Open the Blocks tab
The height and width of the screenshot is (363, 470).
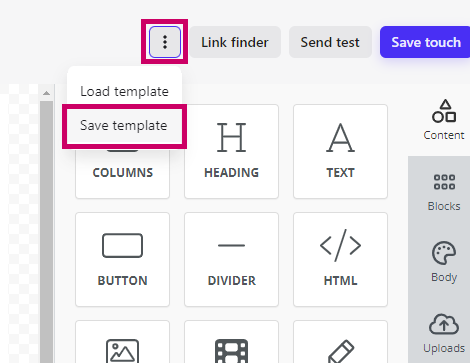(444, 192)
